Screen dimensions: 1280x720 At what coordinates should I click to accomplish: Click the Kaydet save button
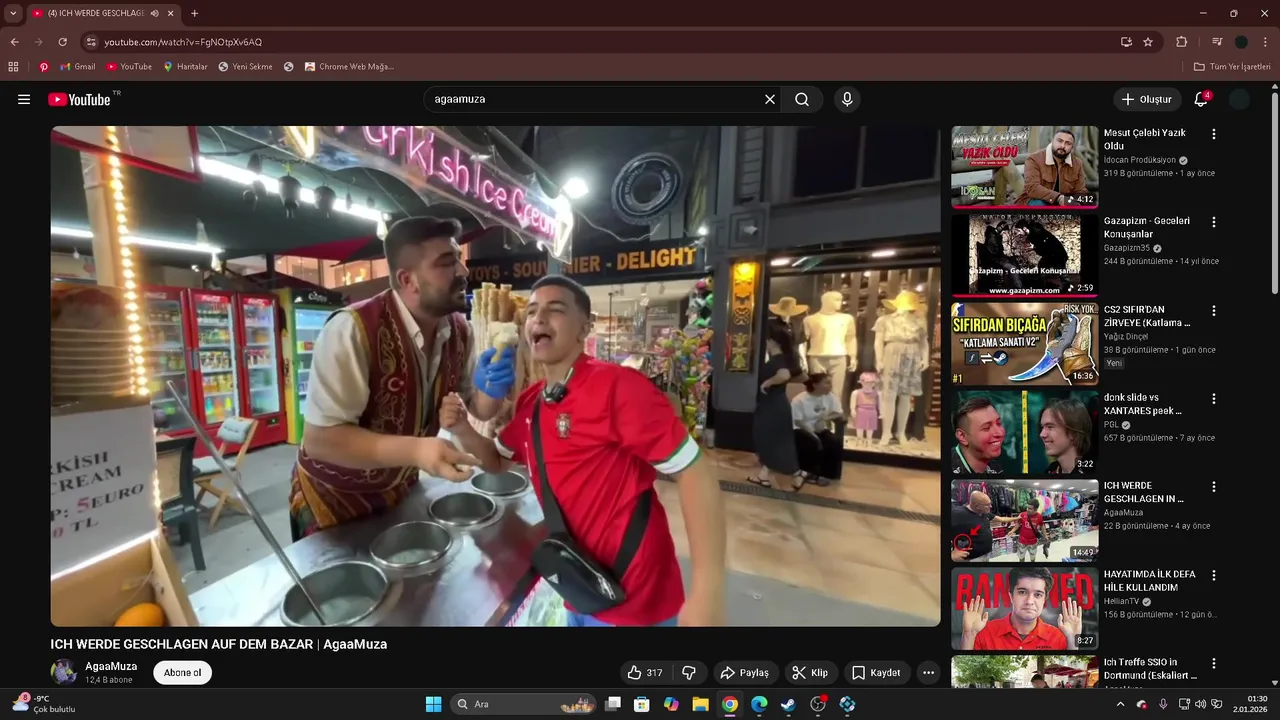click(876, 673)
